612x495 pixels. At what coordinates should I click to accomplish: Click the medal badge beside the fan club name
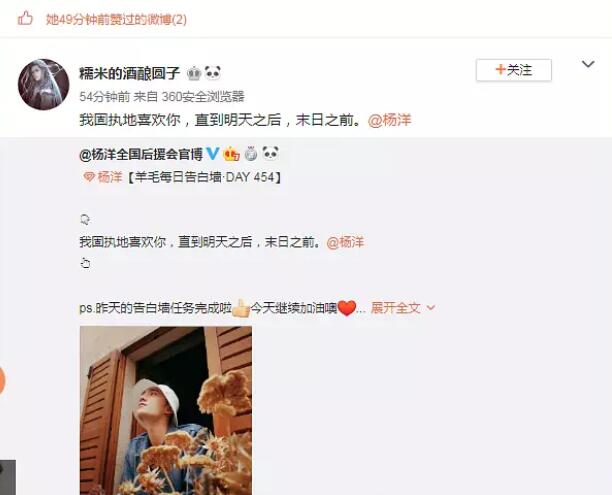pos(251,154)
